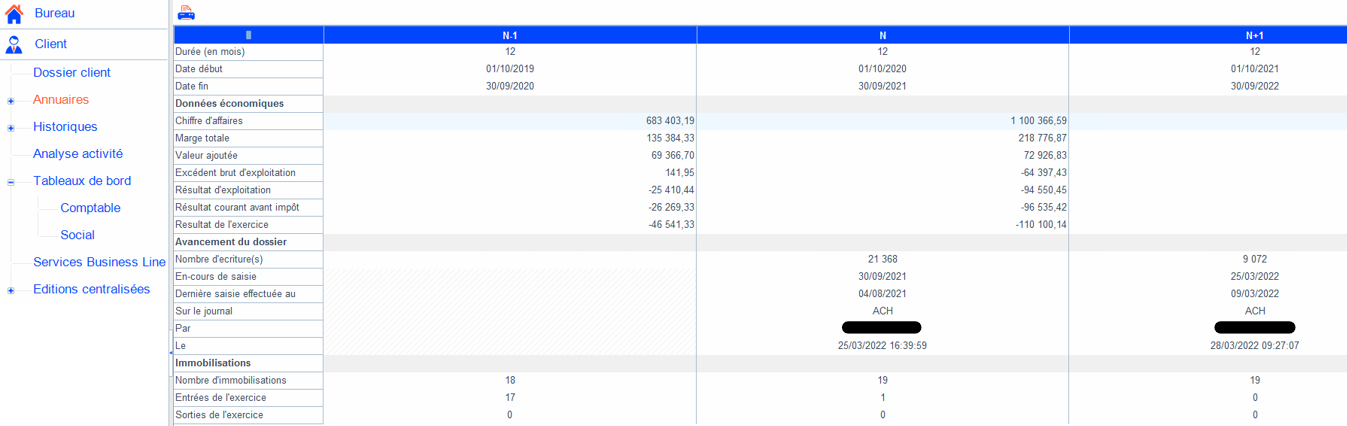Click the N column header

pyautogui.click(x=882, y=35)
